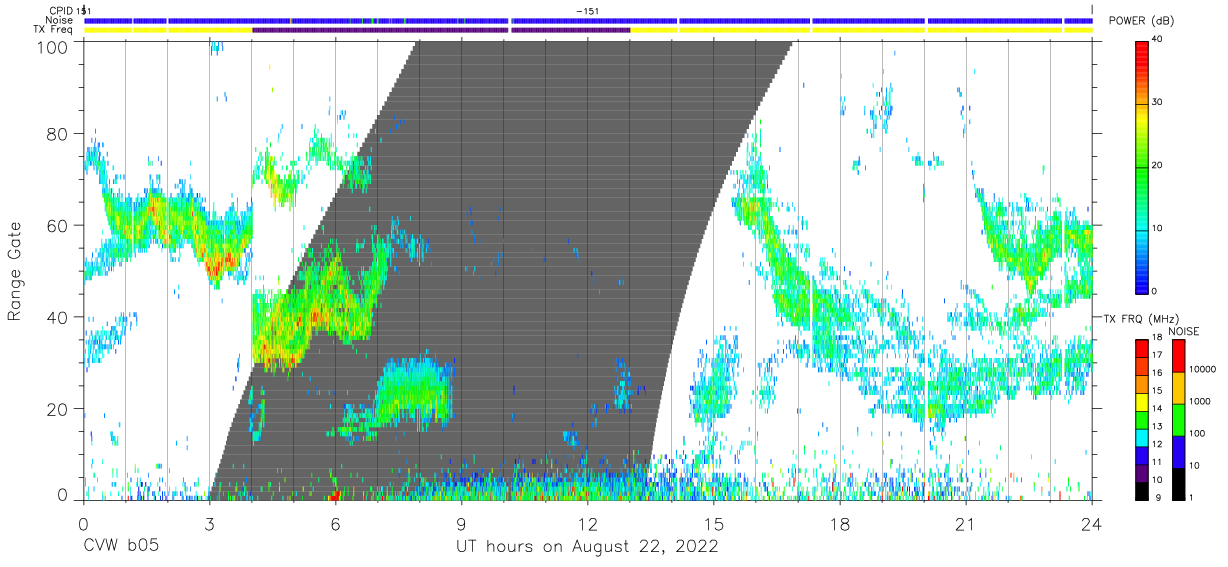Click Range Gate axis tick '100'

[x=54, y=46]
